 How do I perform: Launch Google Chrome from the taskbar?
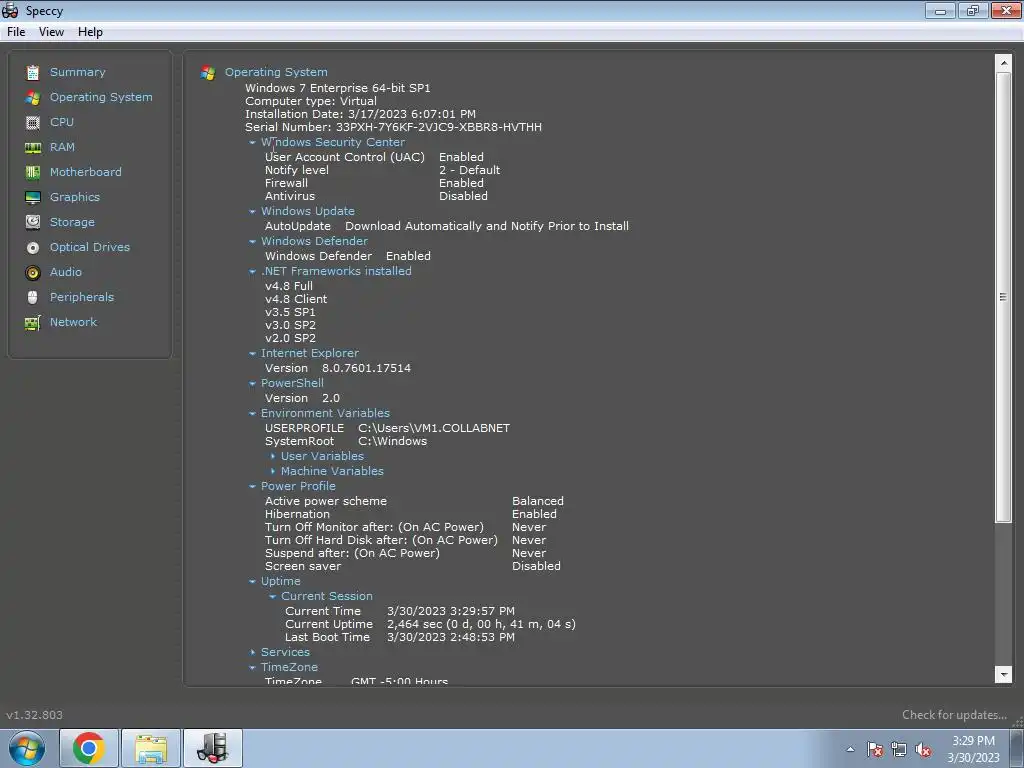[x=89, y=748]
